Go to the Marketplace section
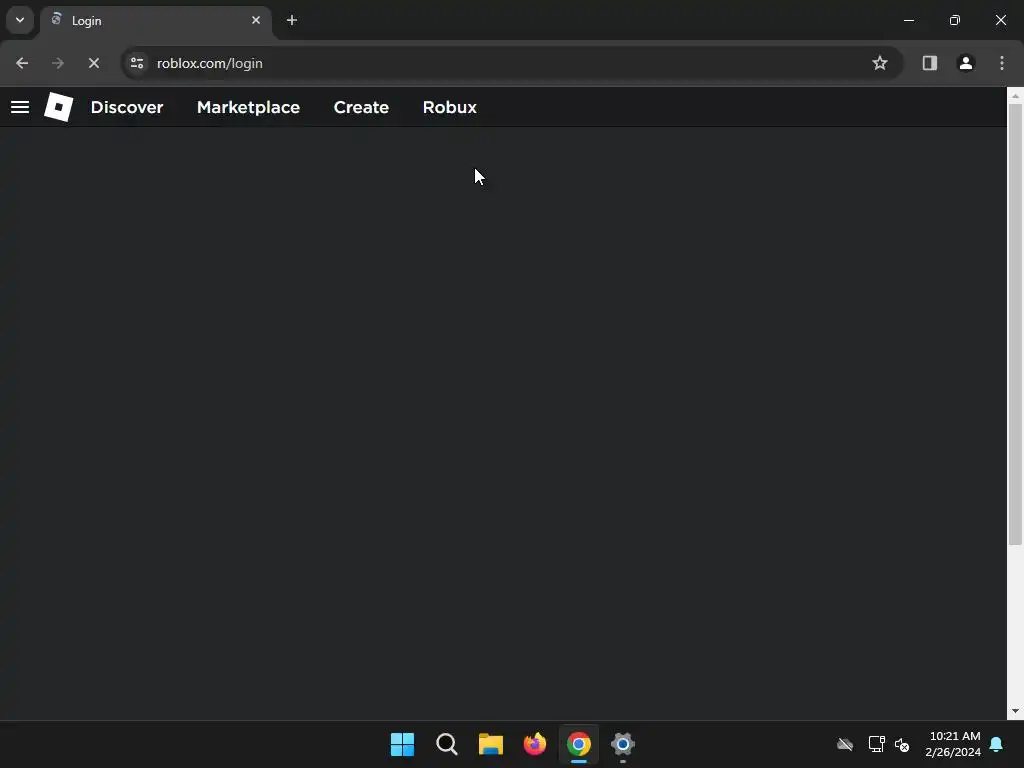The height and width of the screenshot is (768, 1024). [248, 107]
